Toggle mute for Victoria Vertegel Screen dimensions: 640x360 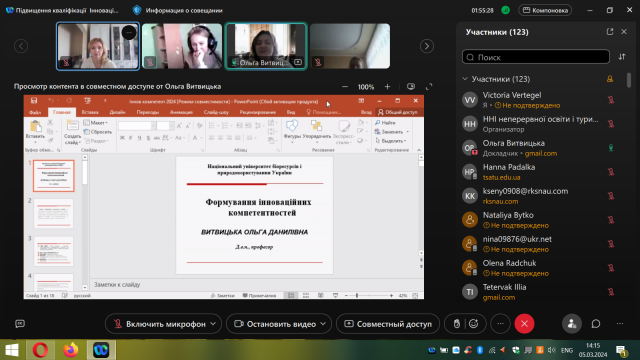coord(611,100)
